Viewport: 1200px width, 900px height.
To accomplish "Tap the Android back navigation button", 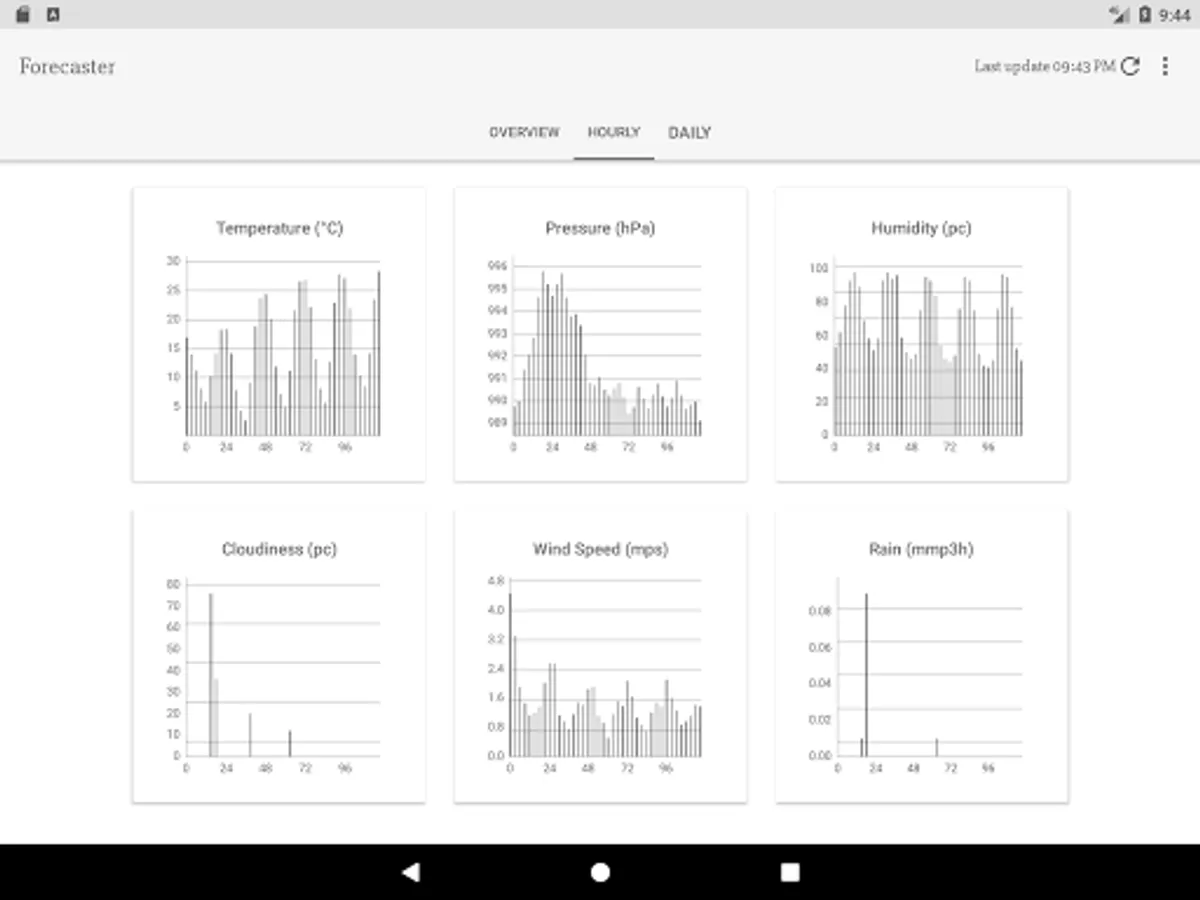I will (410, 872).
